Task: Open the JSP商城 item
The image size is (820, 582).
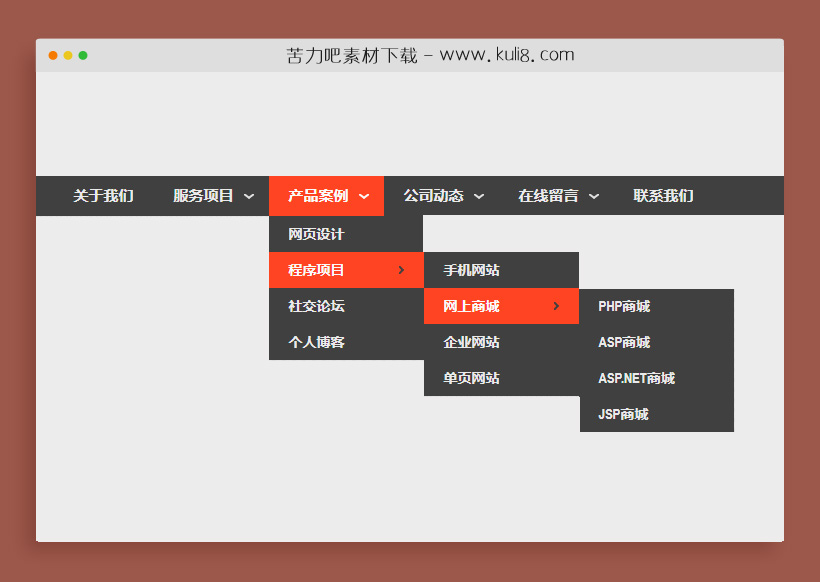Action: point(623,414)
